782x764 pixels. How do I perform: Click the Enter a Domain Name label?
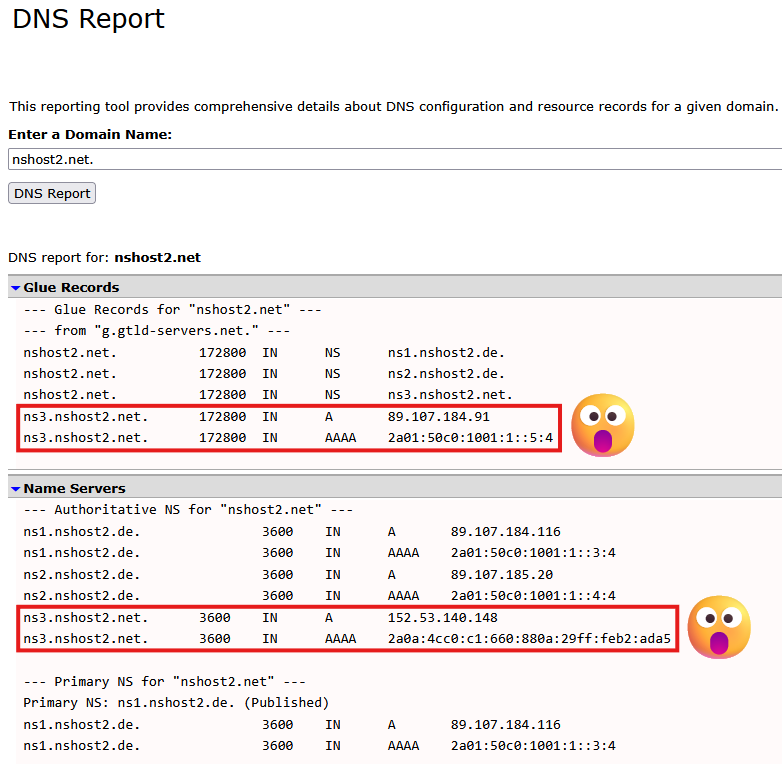pos(90,135)
